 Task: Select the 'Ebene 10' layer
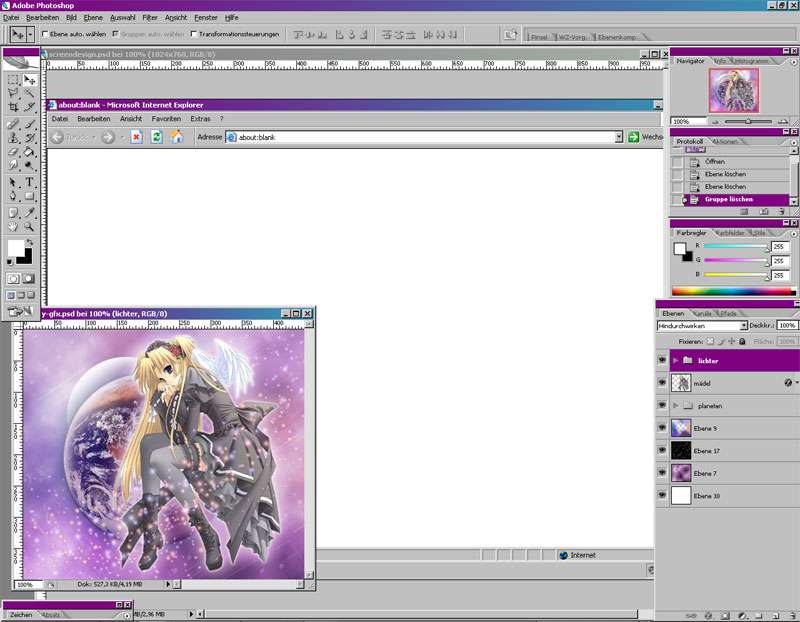[735, 495]
